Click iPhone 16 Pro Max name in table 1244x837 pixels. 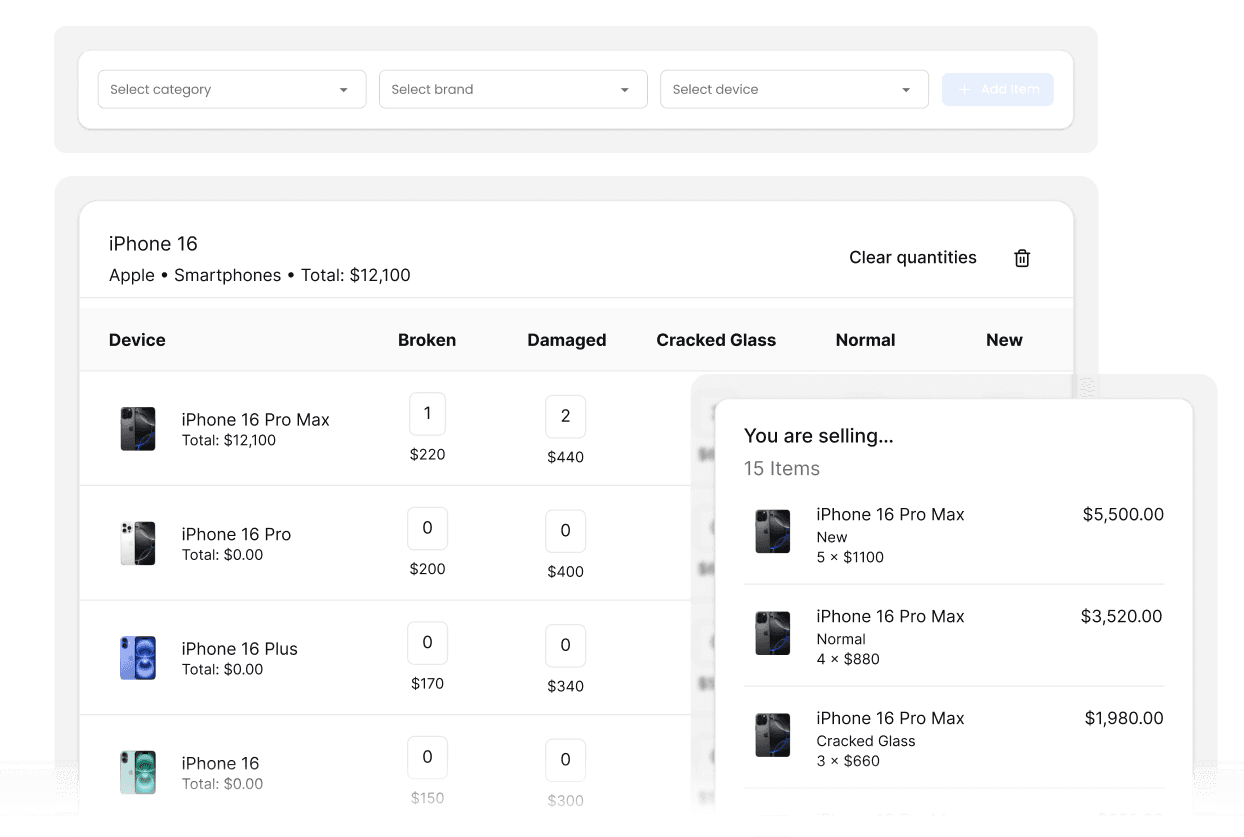[255, 420]
